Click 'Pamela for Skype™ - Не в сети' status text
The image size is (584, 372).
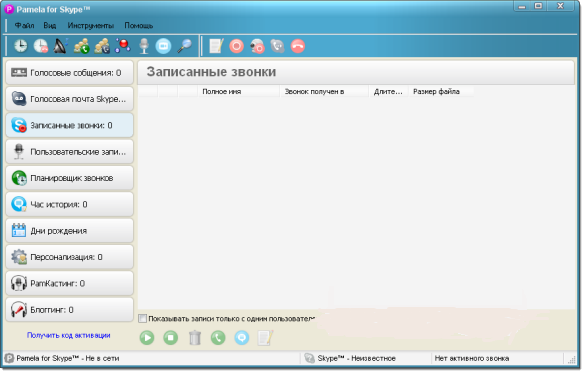68,358
